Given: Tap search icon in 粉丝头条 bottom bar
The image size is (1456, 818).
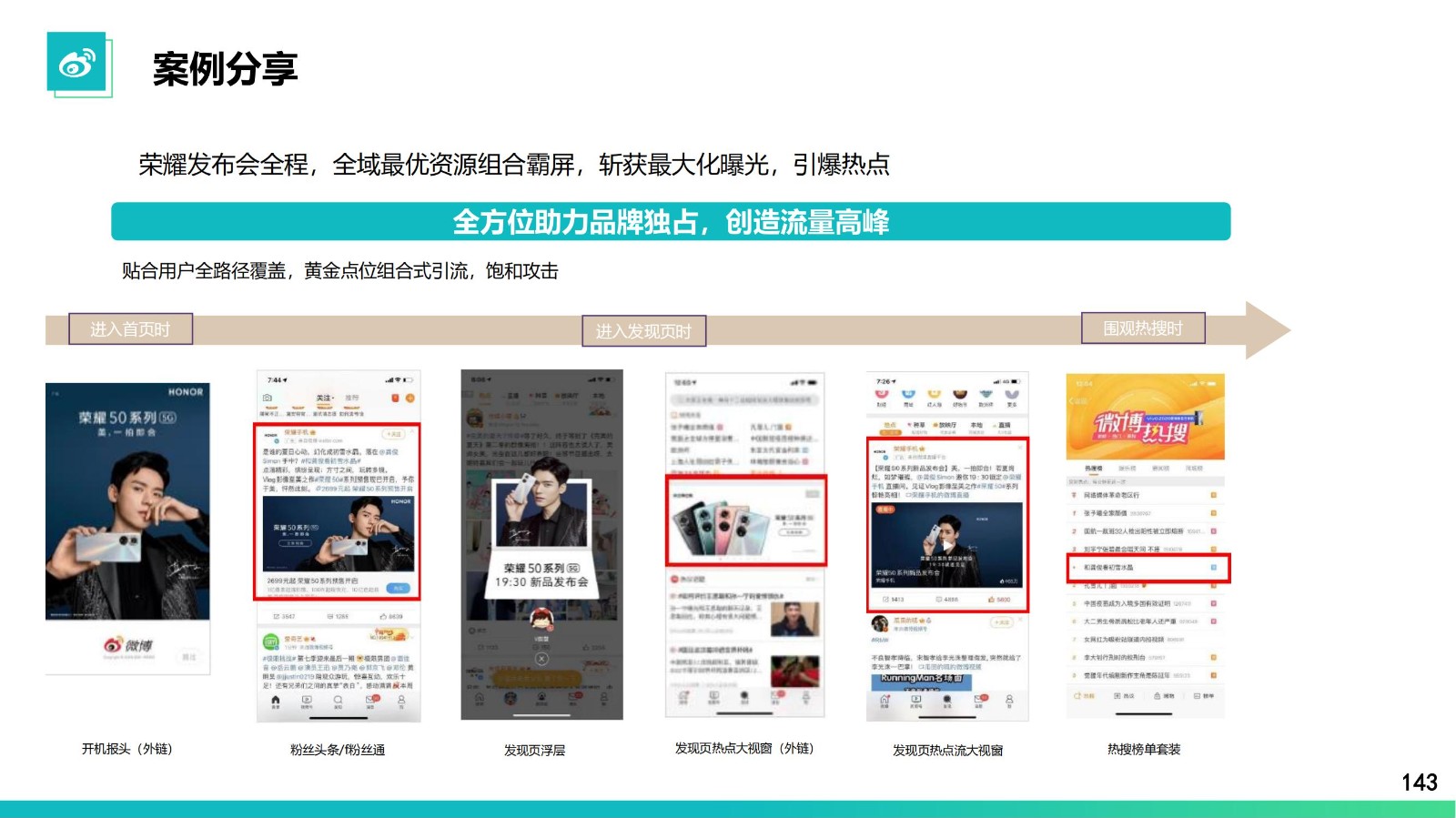Looking at the screenshot, I should click(x=338, y=701).
